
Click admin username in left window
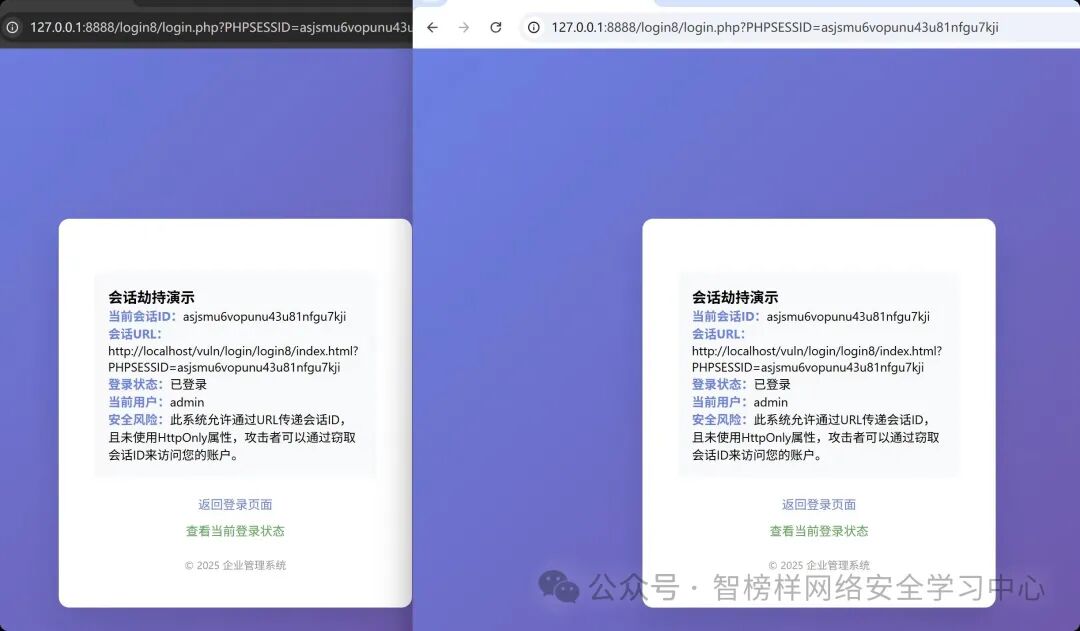(x=187, y=402)
